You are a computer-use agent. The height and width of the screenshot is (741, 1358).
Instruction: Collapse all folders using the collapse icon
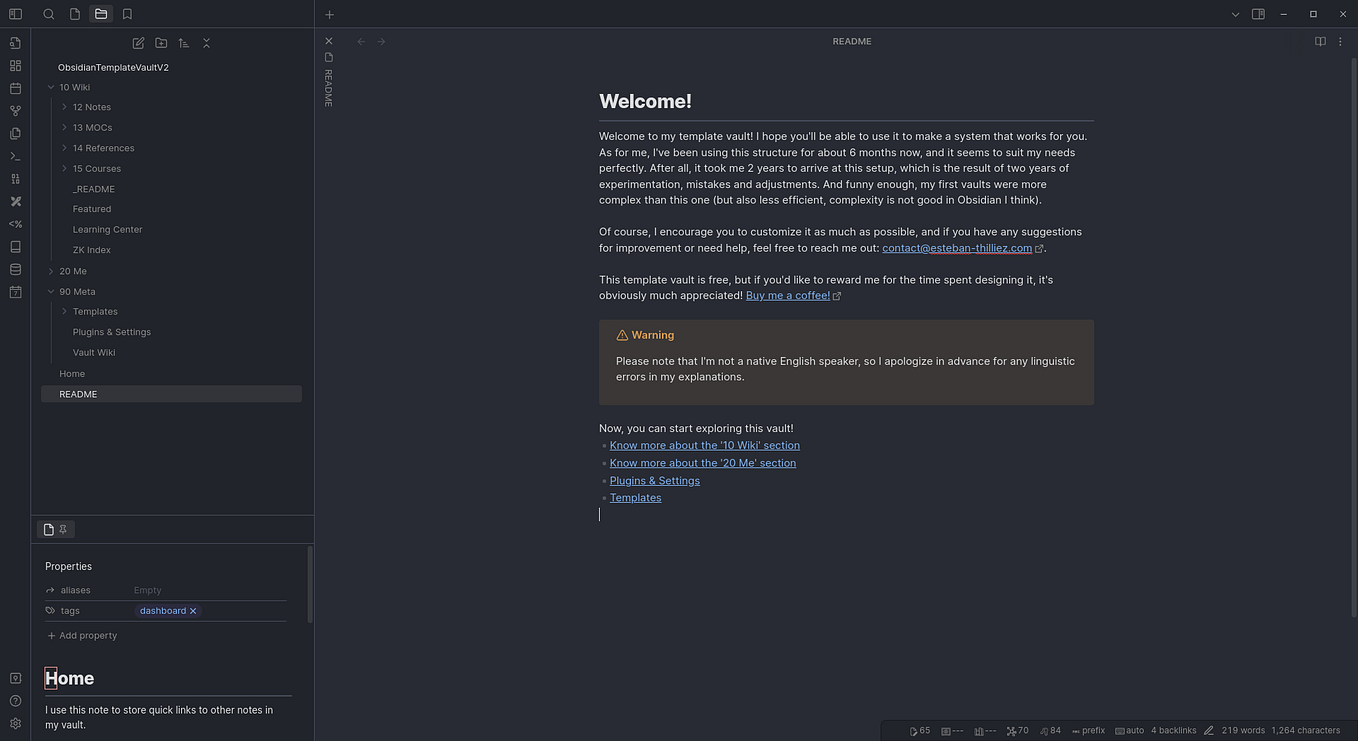coord(206,43)
